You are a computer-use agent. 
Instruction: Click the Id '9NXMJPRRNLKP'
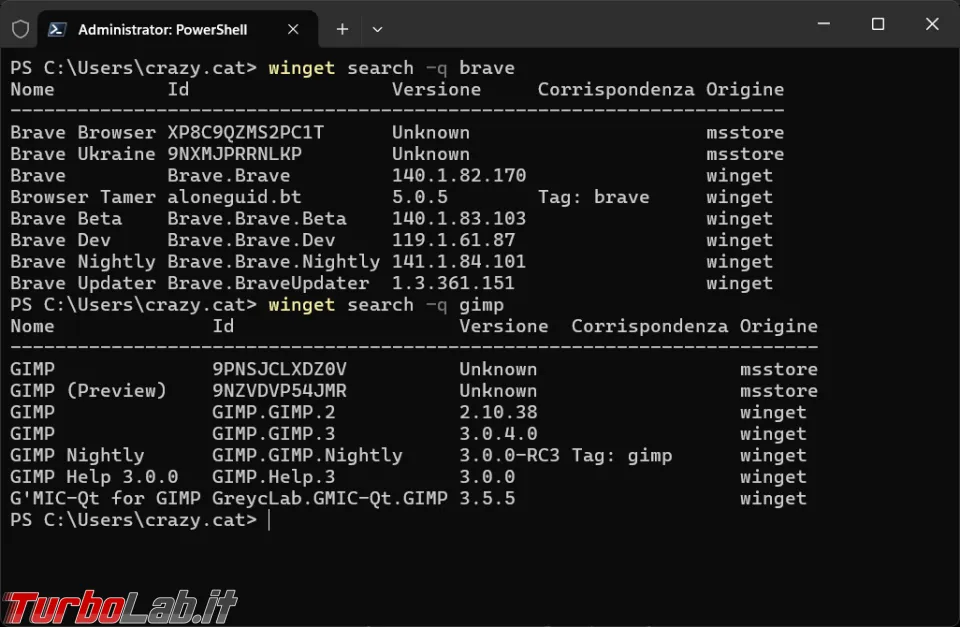(234, 154)
